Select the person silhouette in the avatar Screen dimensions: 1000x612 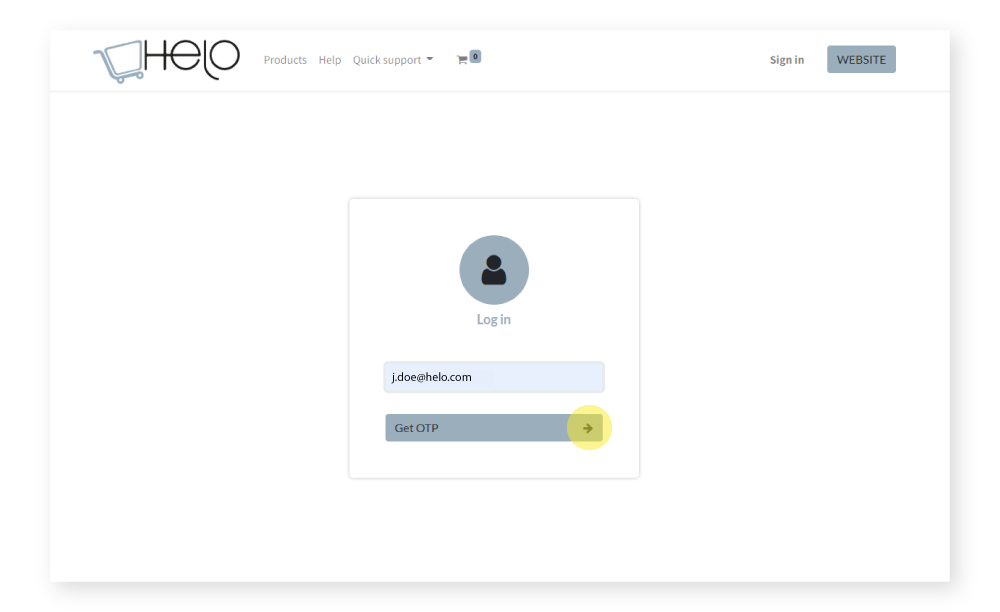[x=494, y=270]
